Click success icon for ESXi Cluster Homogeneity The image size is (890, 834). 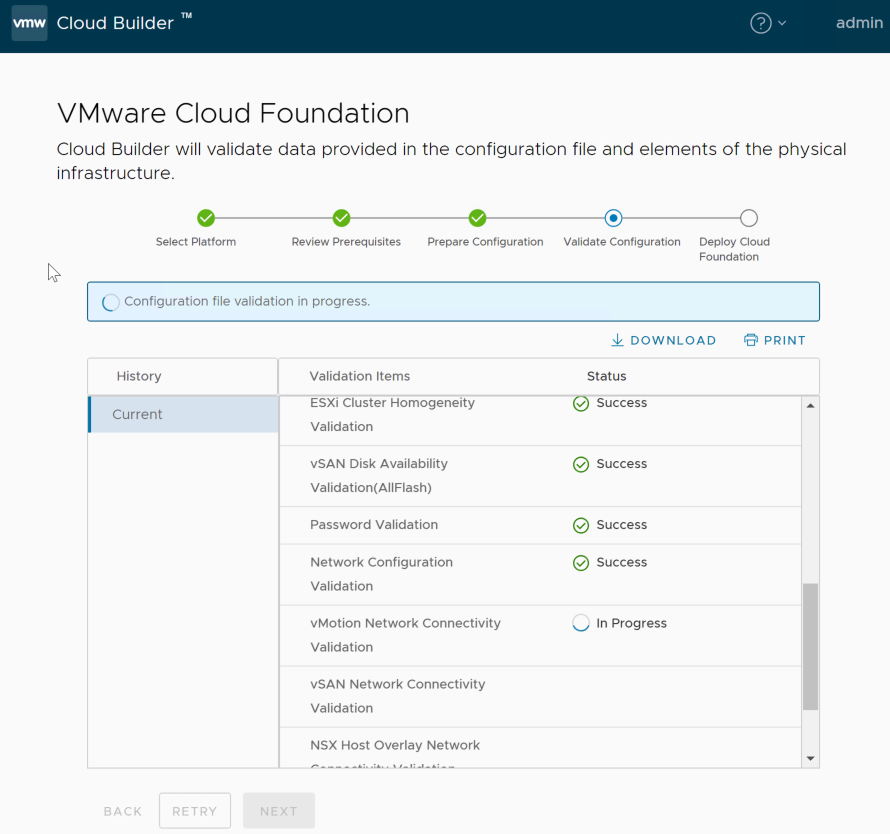pyautogui.click(x=581, y=404)
